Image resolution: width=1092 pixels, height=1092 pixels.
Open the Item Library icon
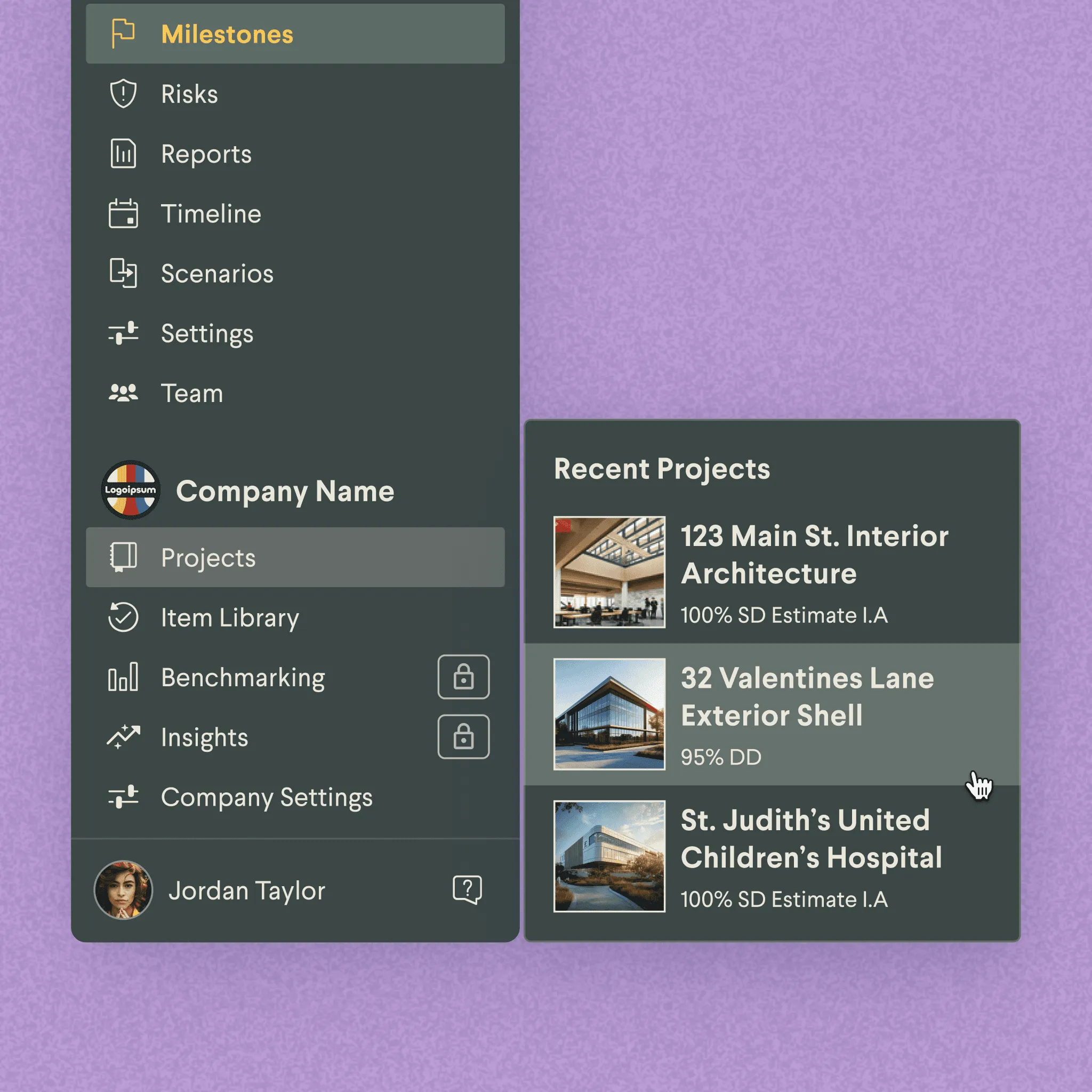pos(123,617)
